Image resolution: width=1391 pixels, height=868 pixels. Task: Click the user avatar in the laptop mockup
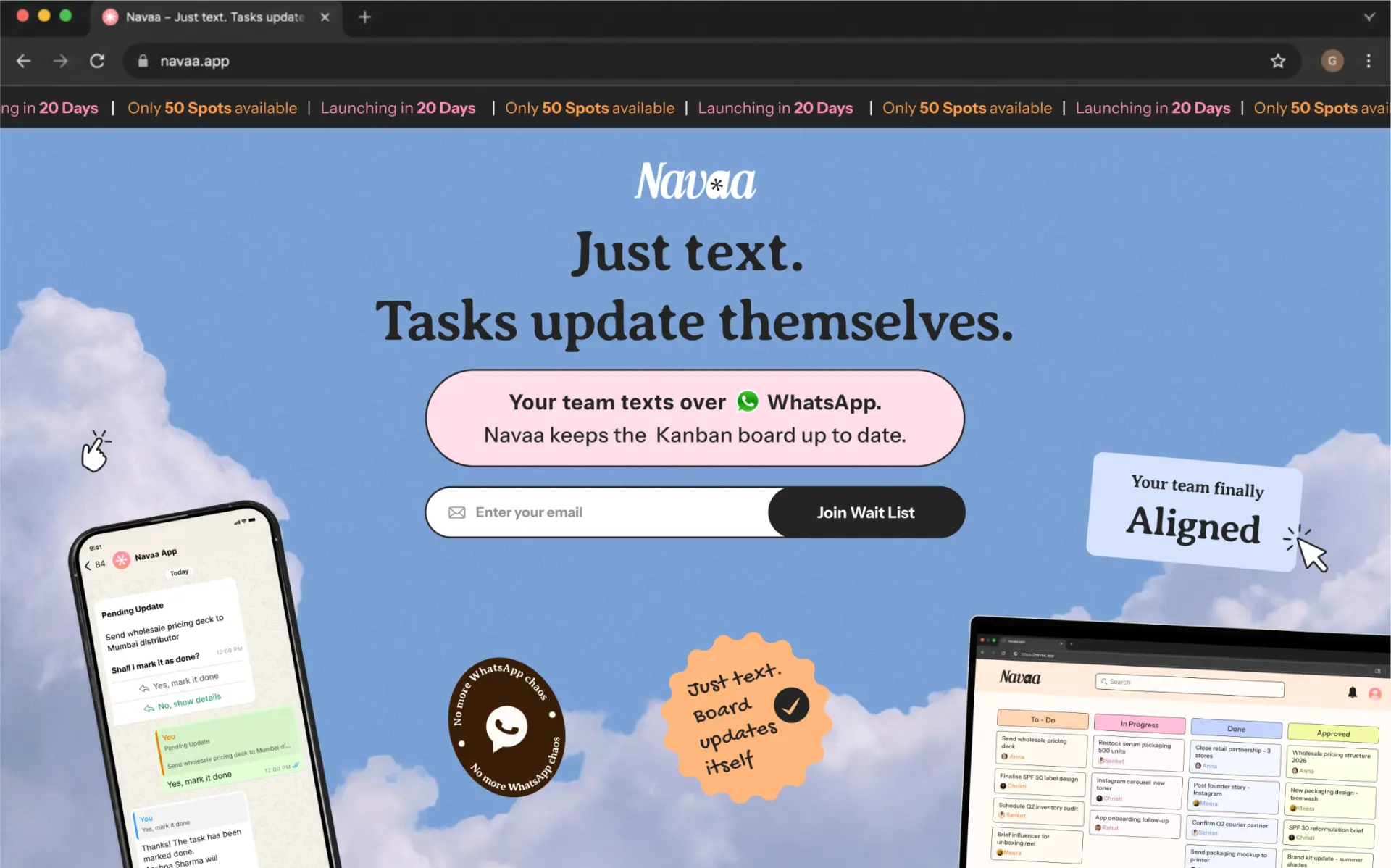(1374, 693)
